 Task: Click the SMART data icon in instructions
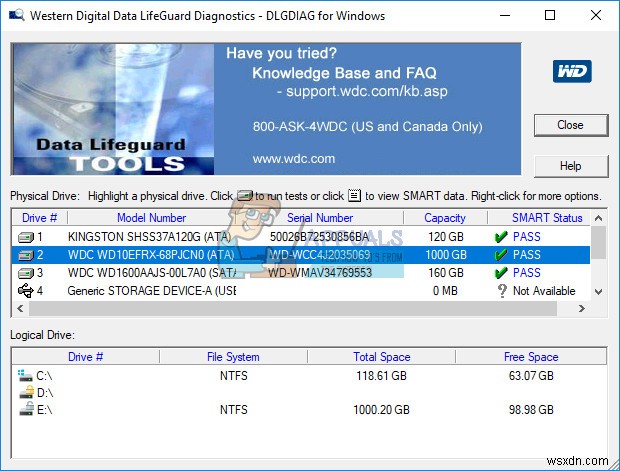(x=354, y=195)
